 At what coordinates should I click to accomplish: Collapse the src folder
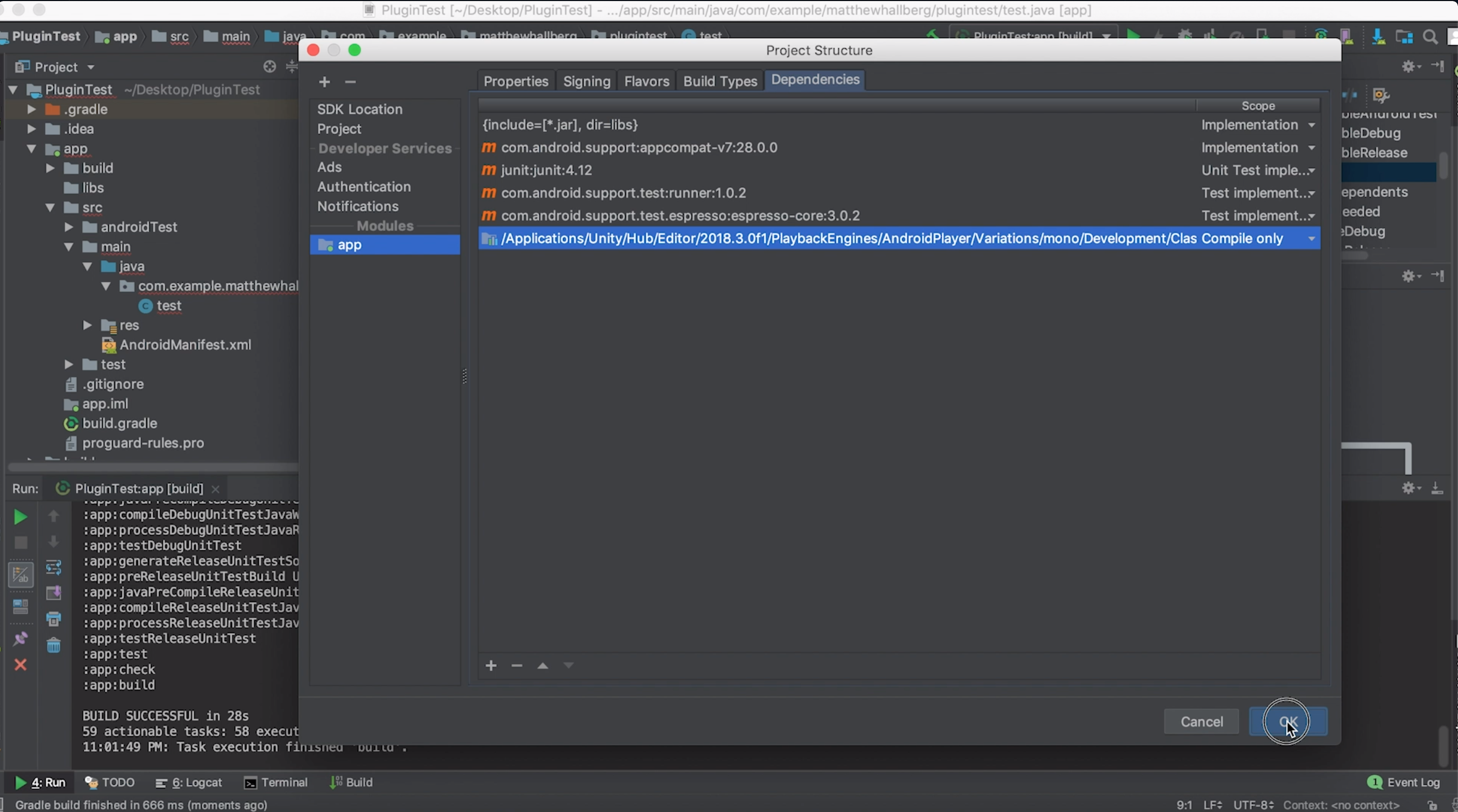pyautogui.click(x=50, y=208)
